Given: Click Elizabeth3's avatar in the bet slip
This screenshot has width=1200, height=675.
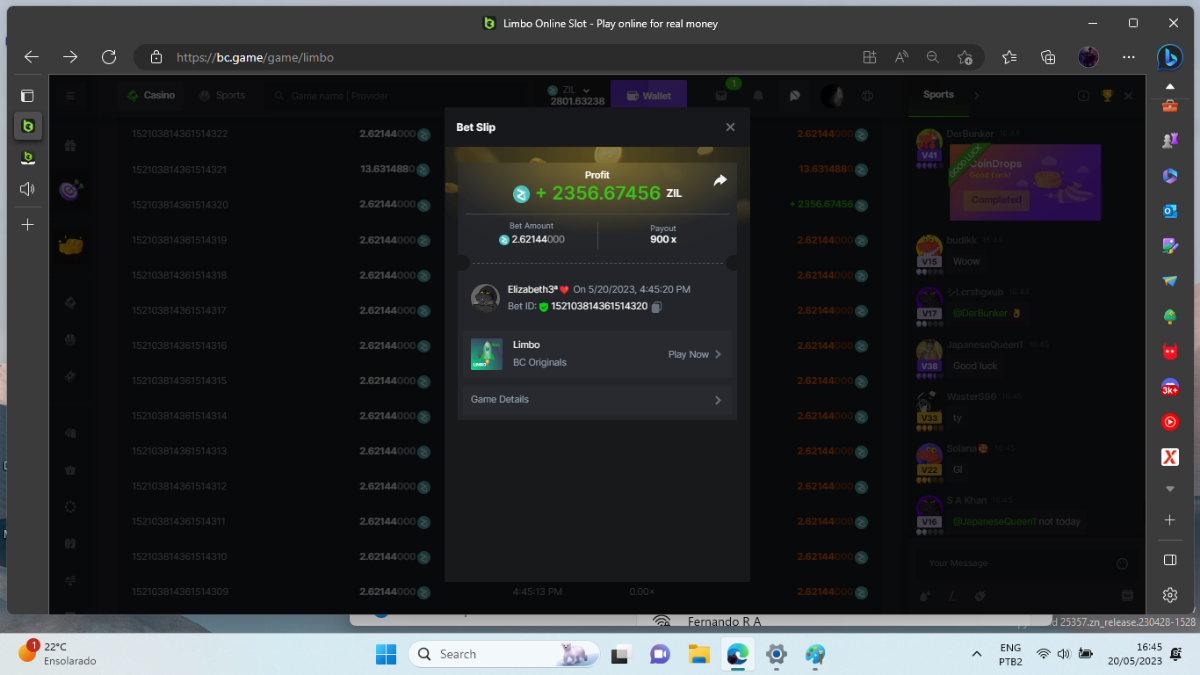Looking at the screenshot, I should pos(486,298).
